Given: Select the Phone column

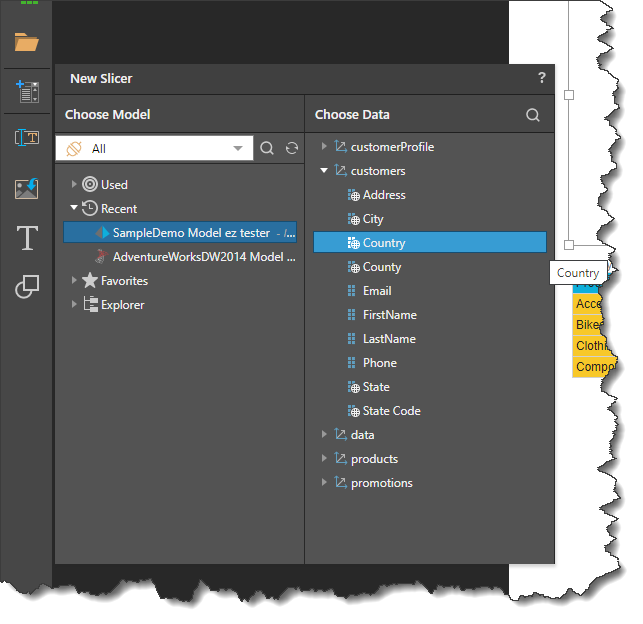Looking at the screenshot, I should pos(380,363).
